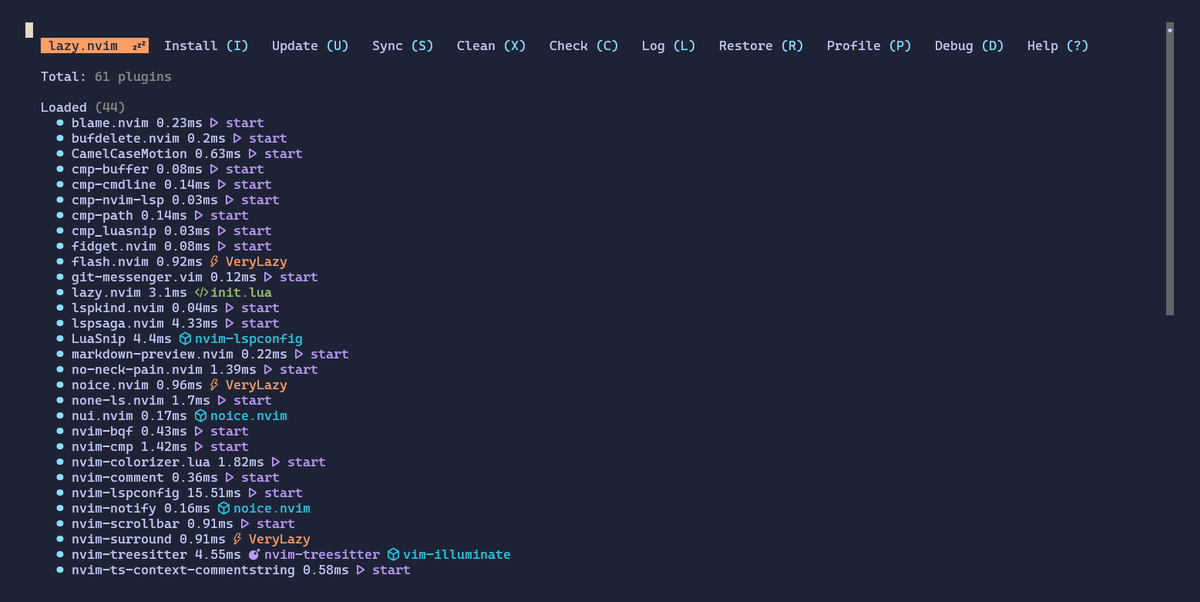The image size is (1200, 602).
Task: Run Sync (S) from the menu
Action: pyautogui.click(x=402, y=46)
